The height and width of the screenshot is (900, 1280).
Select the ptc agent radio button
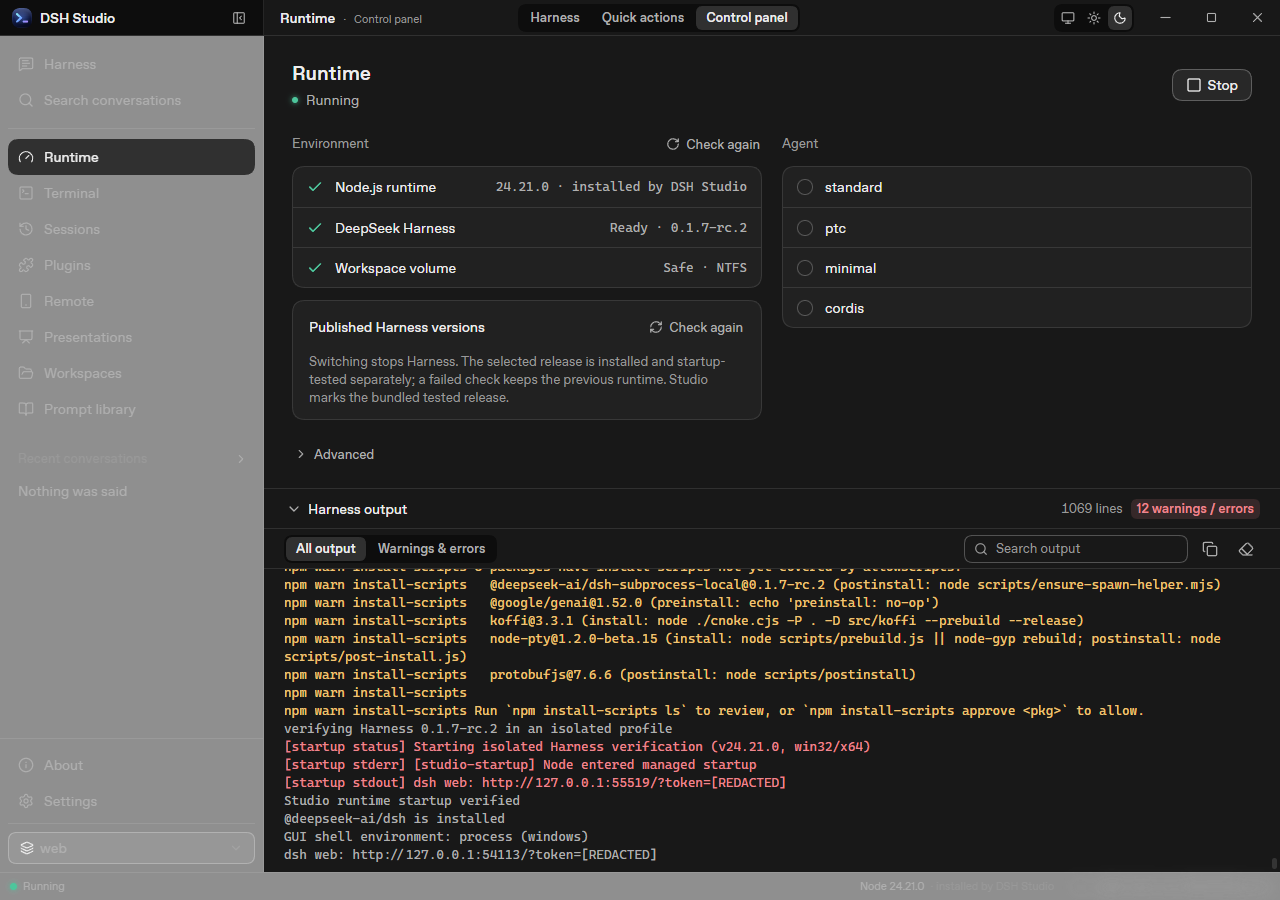[x=805, y=228]
